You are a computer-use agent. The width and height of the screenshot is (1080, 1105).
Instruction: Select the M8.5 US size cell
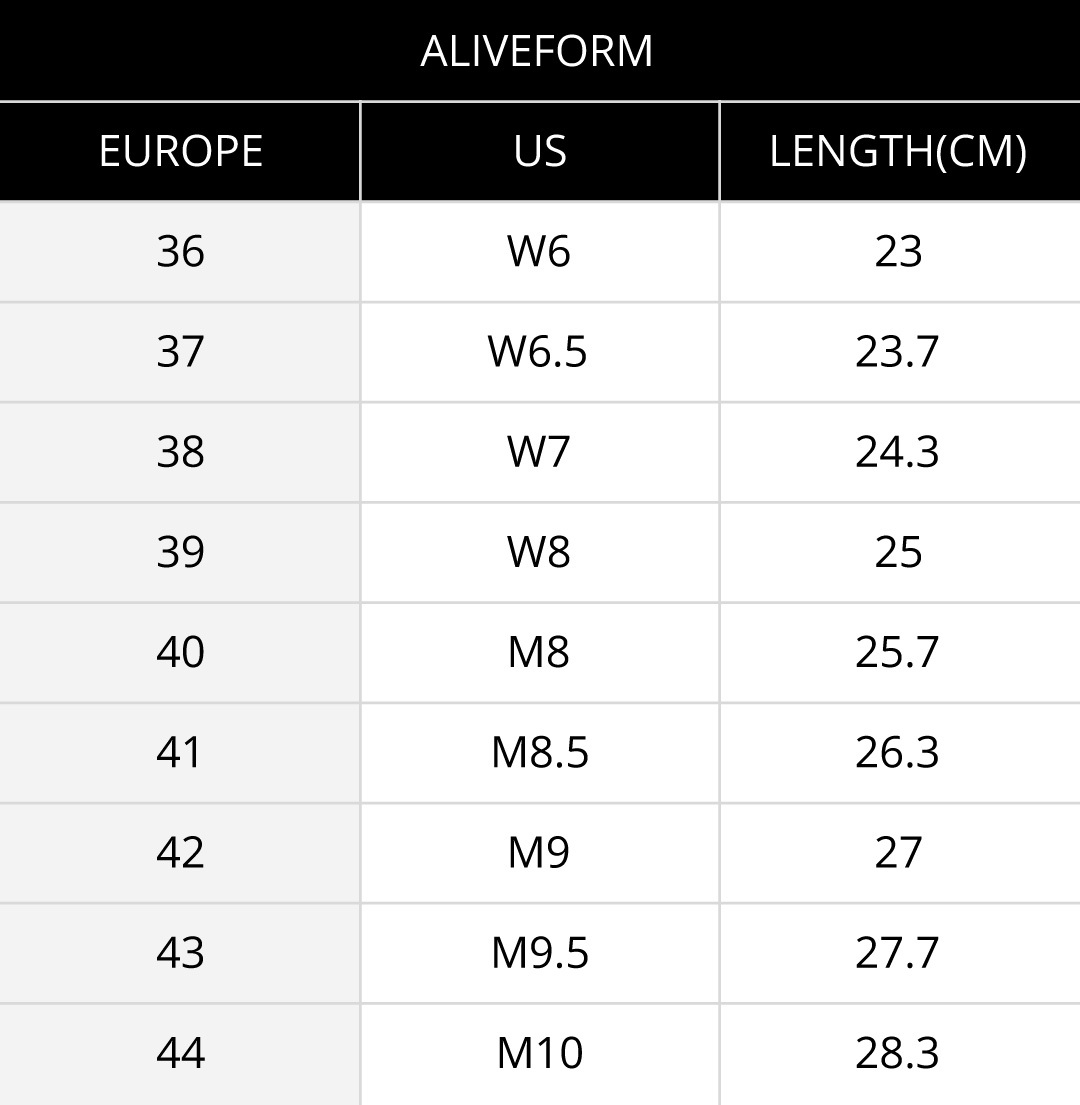pyautogui.click(x=539, y=752)
